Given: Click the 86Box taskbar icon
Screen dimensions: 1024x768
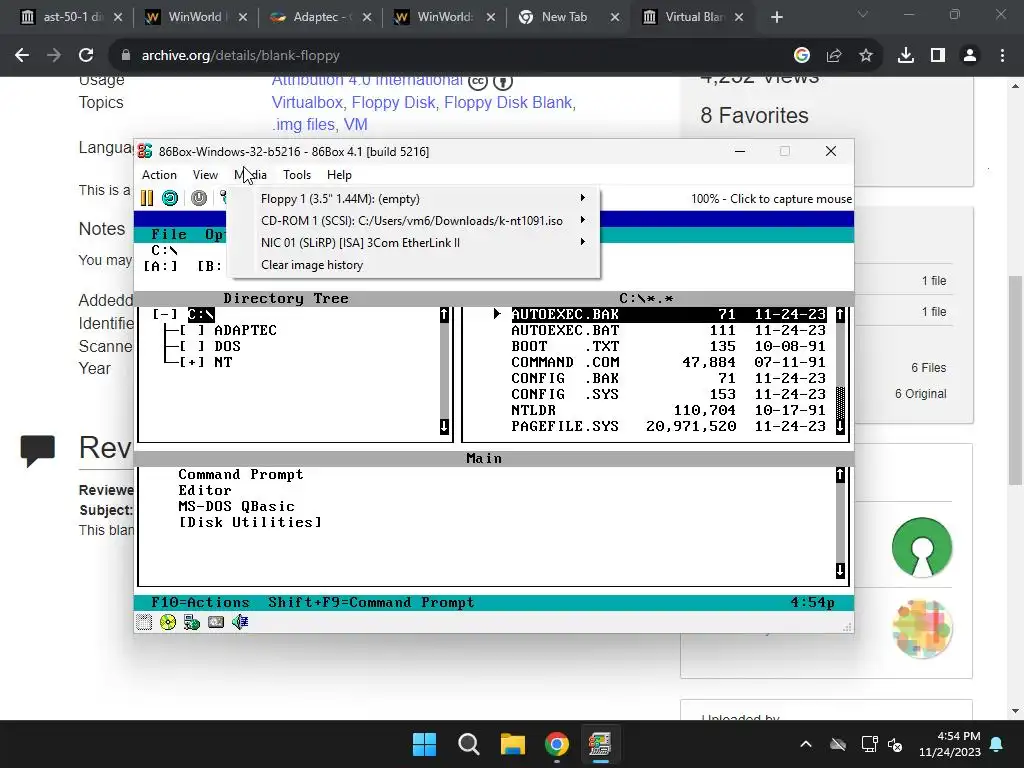Looking at the screenshot, I should [x=600, y=744].
